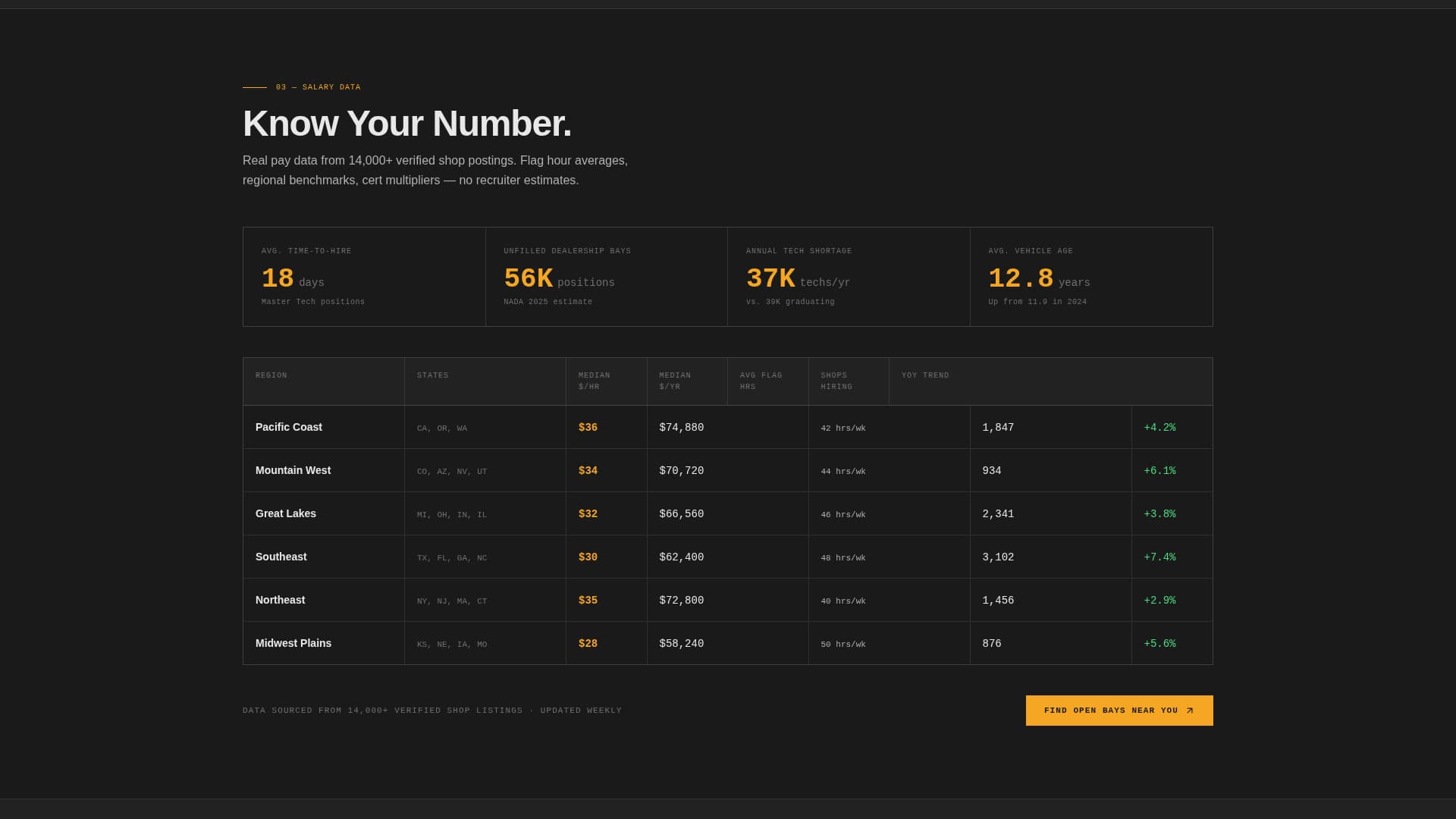Click the Avg Flag Hrs column header
1456x819 pixels.
pyautogui.click(x=768, y=381)
